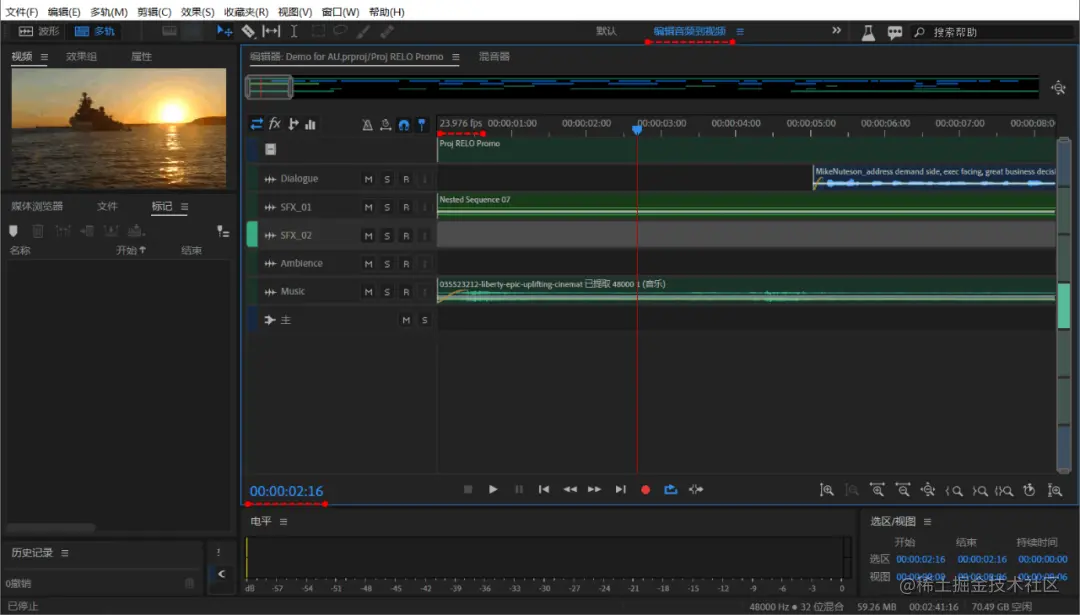Switch to Waveform (波形) view
1080x615 pixels.
pyautogui.click(x=39, y=32)
